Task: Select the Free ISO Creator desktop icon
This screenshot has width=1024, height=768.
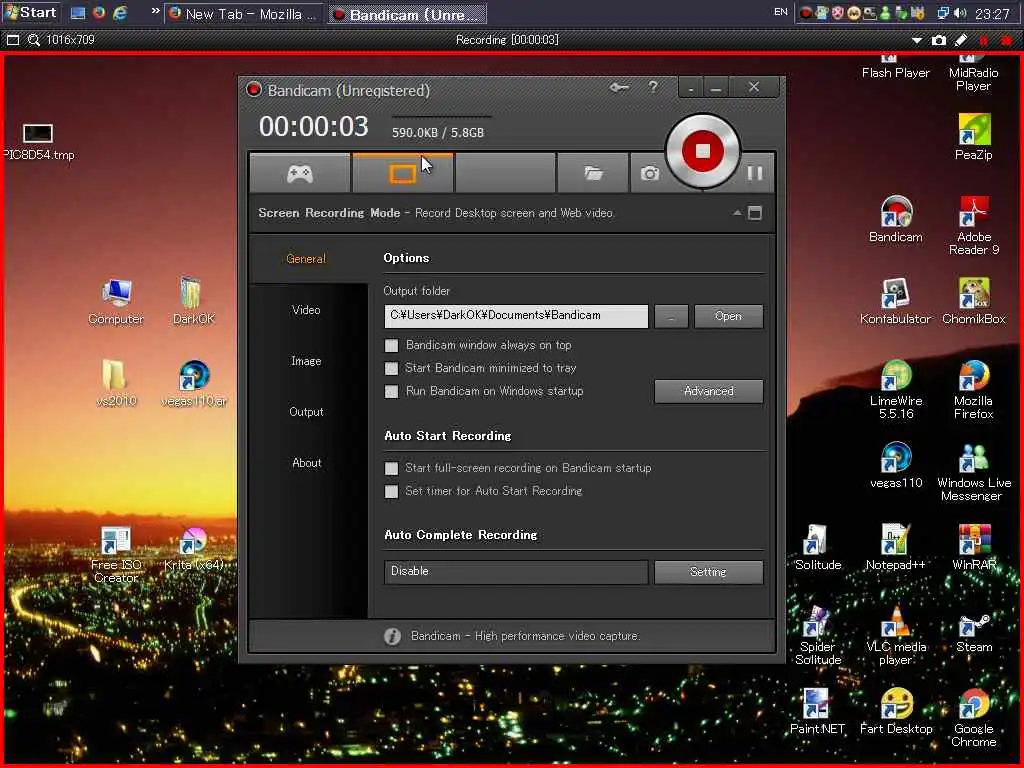Action: (x=116, y=555)
